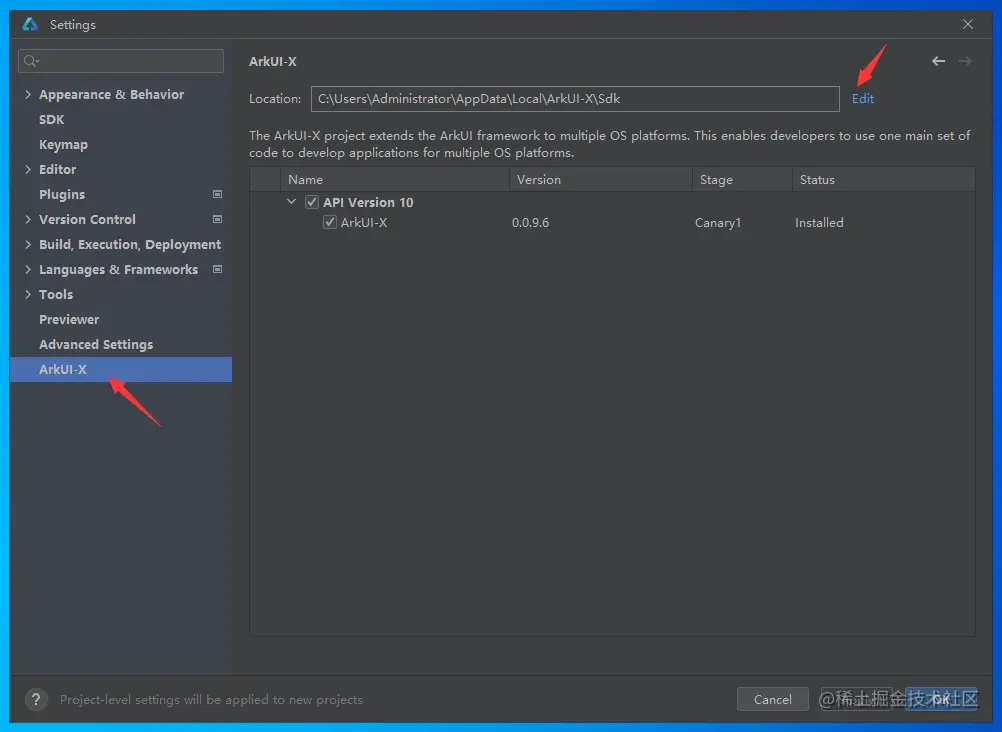Image resolution: width=1002 pixels, height=732 pixels.
Task: Select the Tools label in sidebar
Action: point(56,294)
